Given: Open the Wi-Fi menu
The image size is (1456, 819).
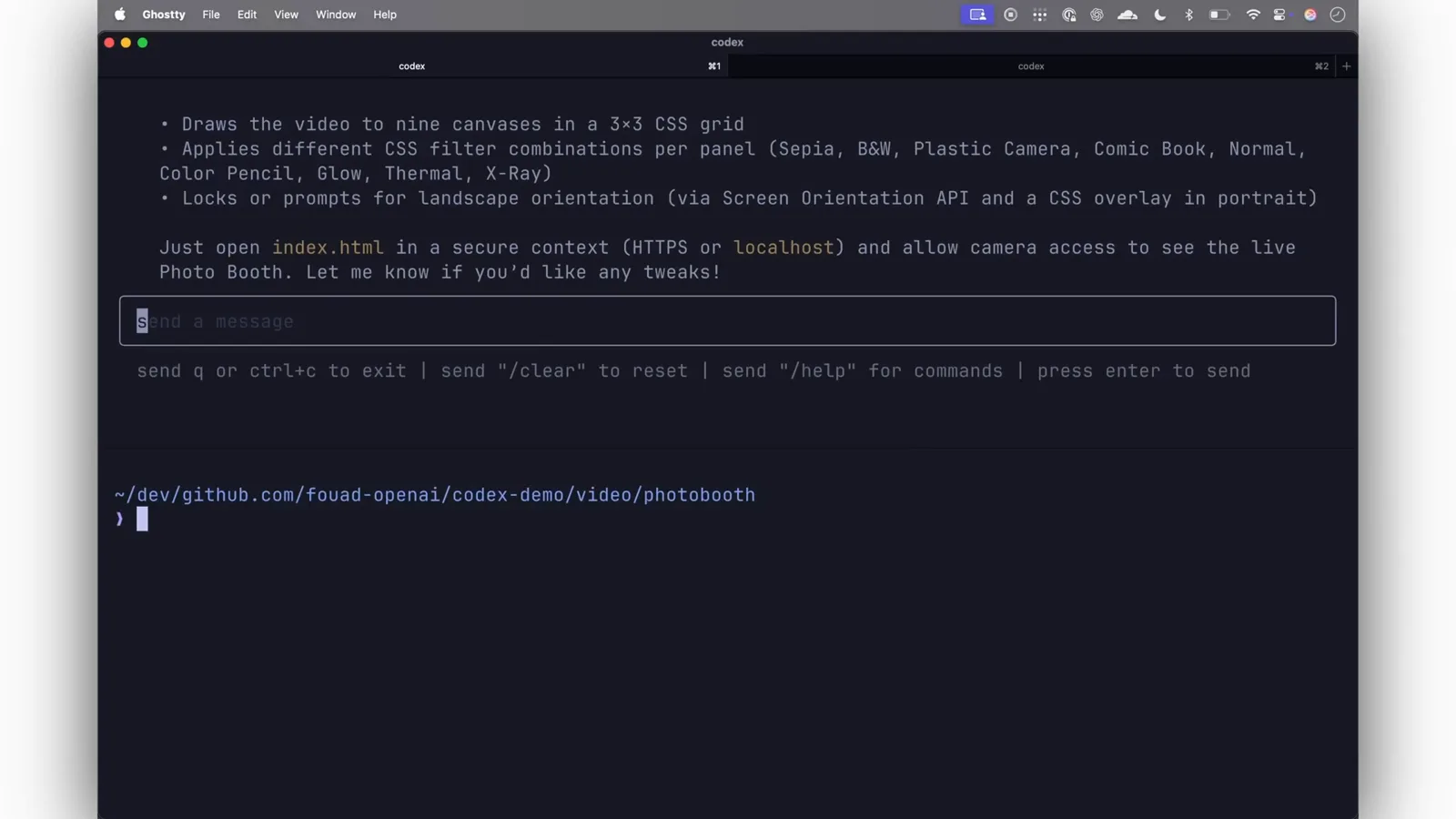Looking at the screenshot, I should click(x=1253, y=15).
